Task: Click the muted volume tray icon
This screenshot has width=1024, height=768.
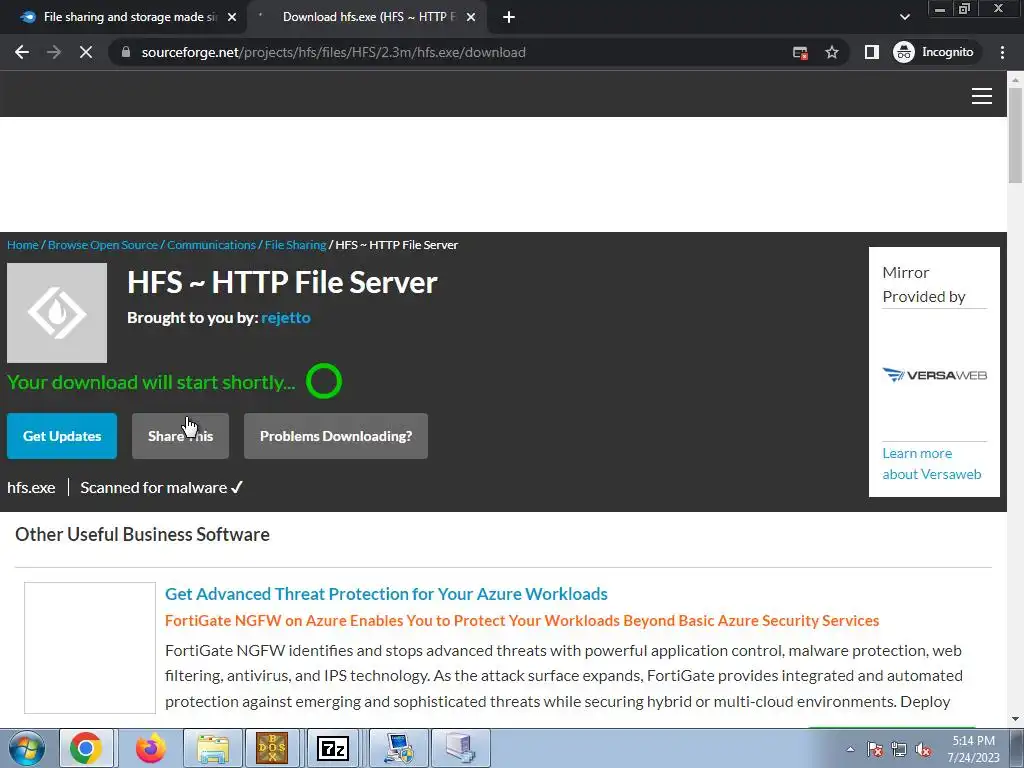Action: (923, 749)
